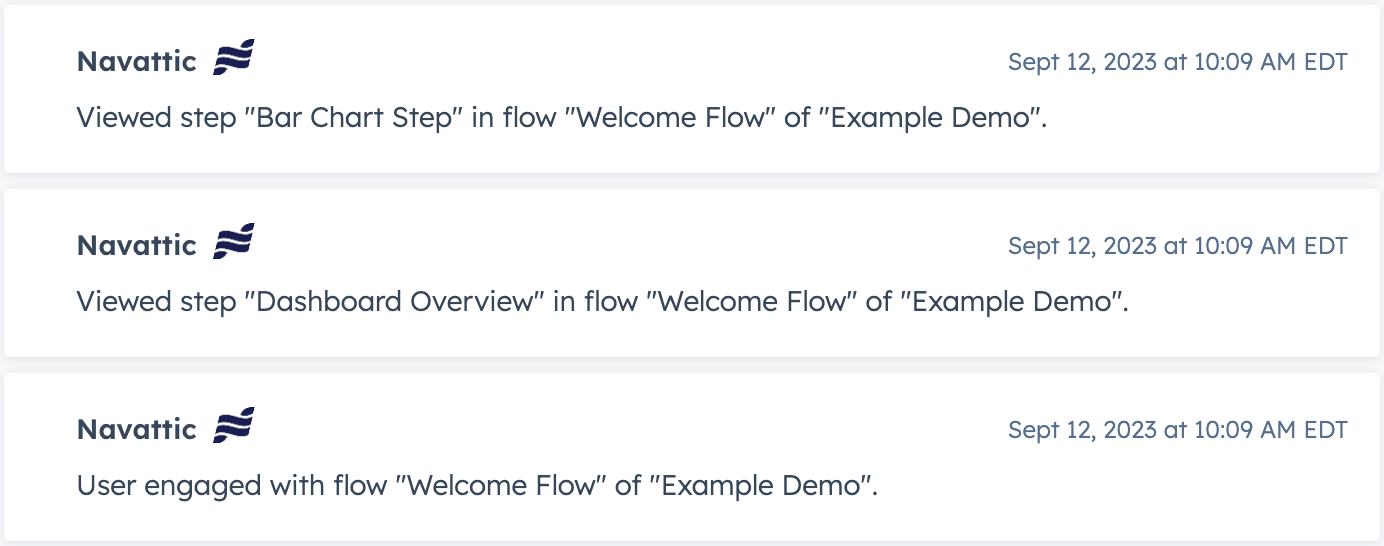Click the timestamp of the Bar Chart Step event
This screenshot has width=1384, height=546.
click(x=1178, y=62)
